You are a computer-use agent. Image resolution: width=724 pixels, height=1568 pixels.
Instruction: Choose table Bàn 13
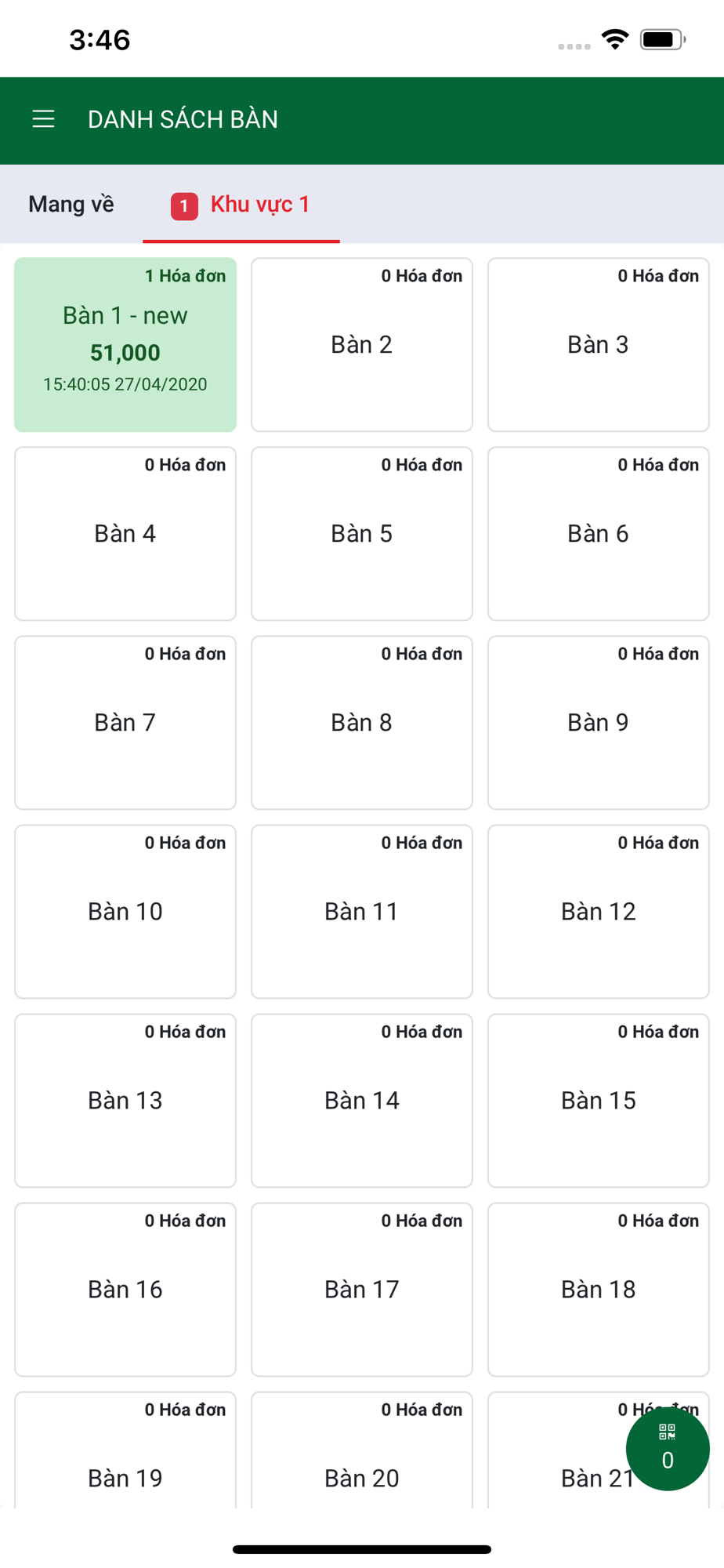tap(125, 1101)
